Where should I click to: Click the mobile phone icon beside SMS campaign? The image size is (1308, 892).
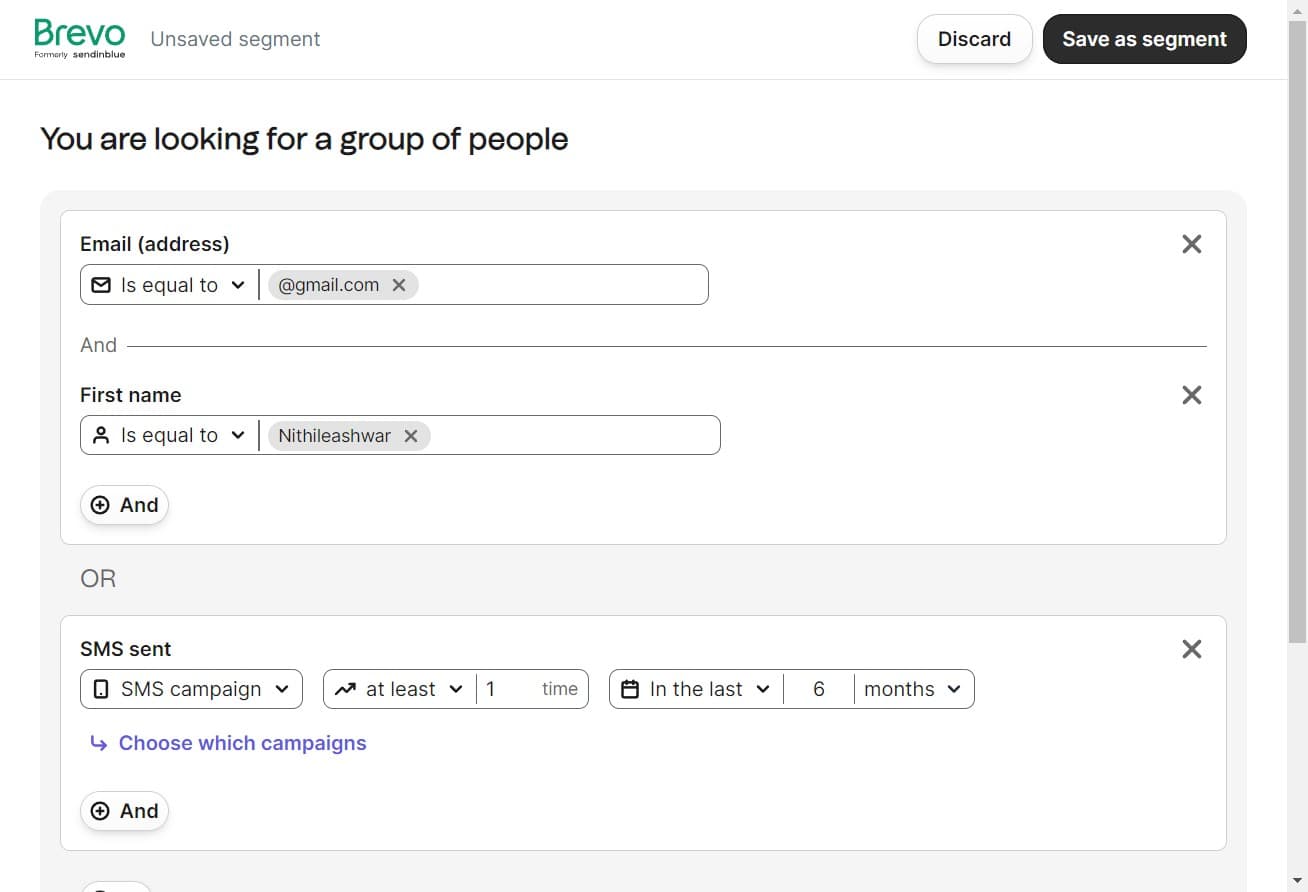[x=101, y=689]
